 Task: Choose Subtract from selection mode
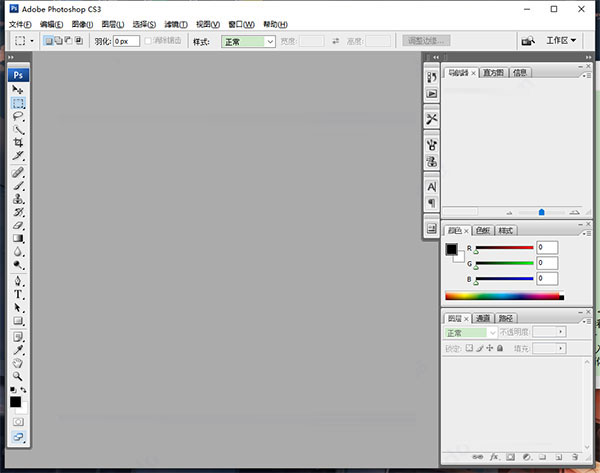tap(68, 41)
